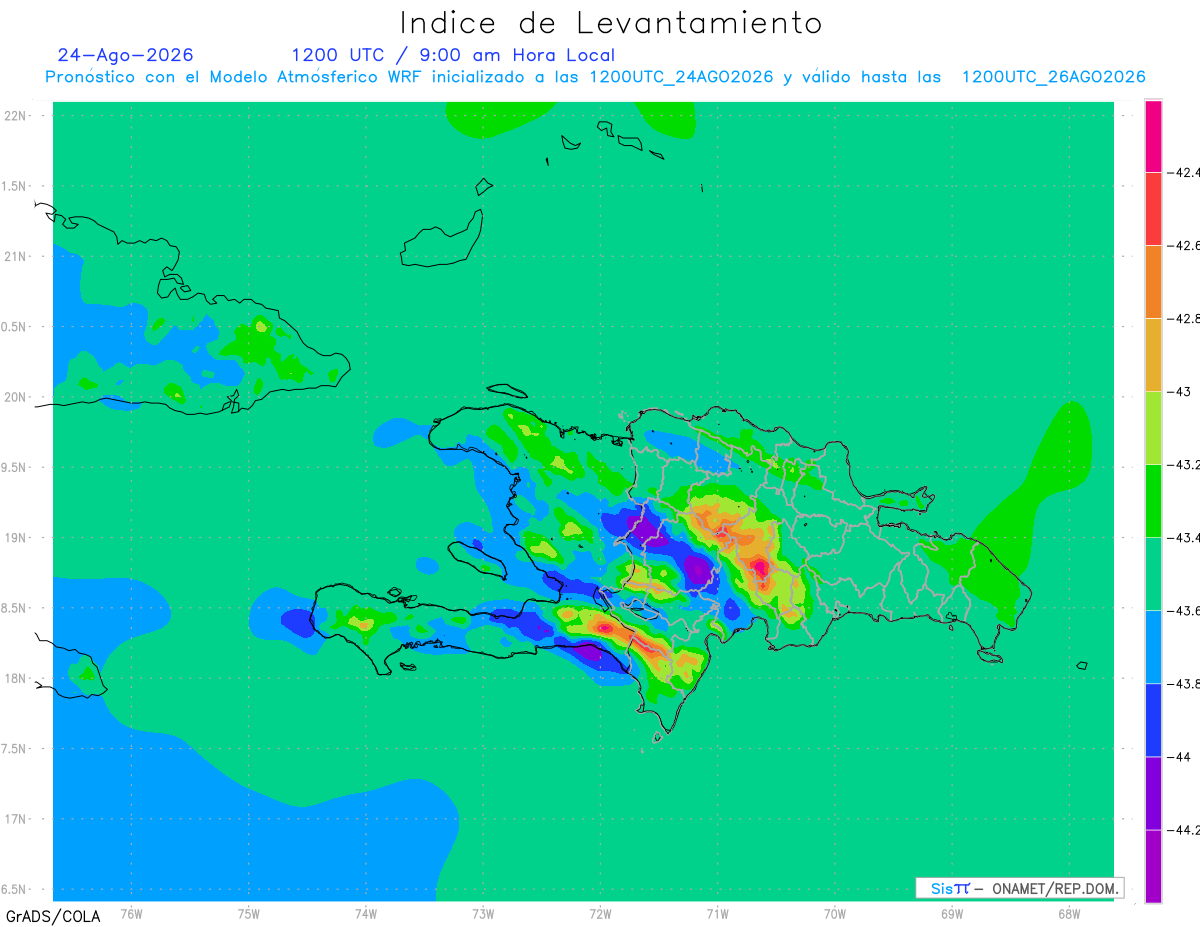Click the "Pronóstico con el Modelo Atmosférico WRF" line
Viewport: 1200px width, 927px height.
coord(595,77)
